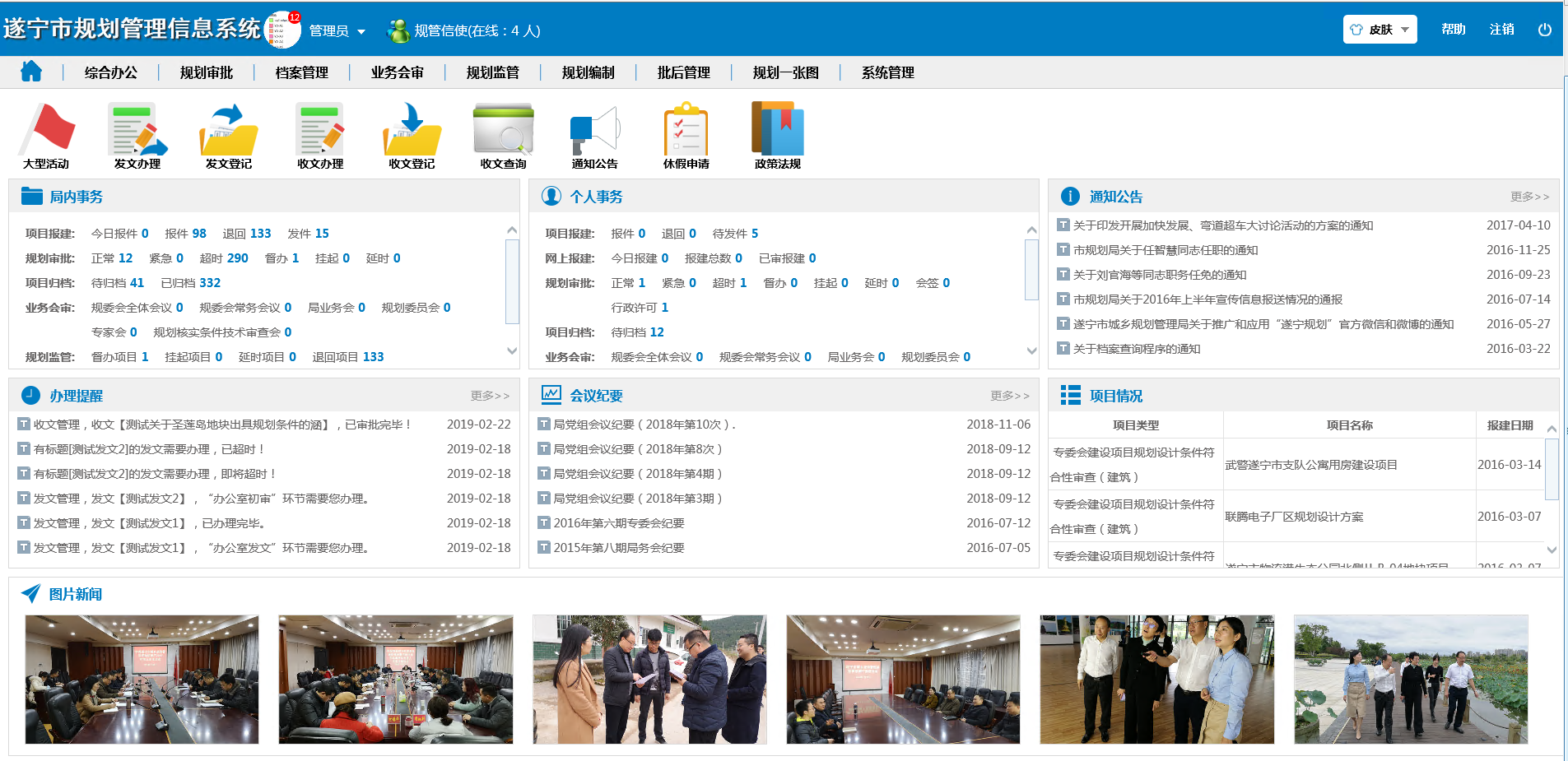Viewport: 1568px width, 761px height.
Task: Open the 2016年第六期专委会纪要 meeting entry
Action: [619, 523]
